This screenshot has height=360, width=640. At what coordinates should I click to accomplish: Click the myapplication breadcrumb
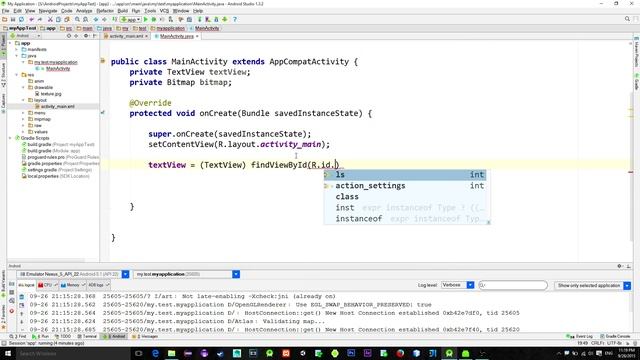[x=168, y=28]
